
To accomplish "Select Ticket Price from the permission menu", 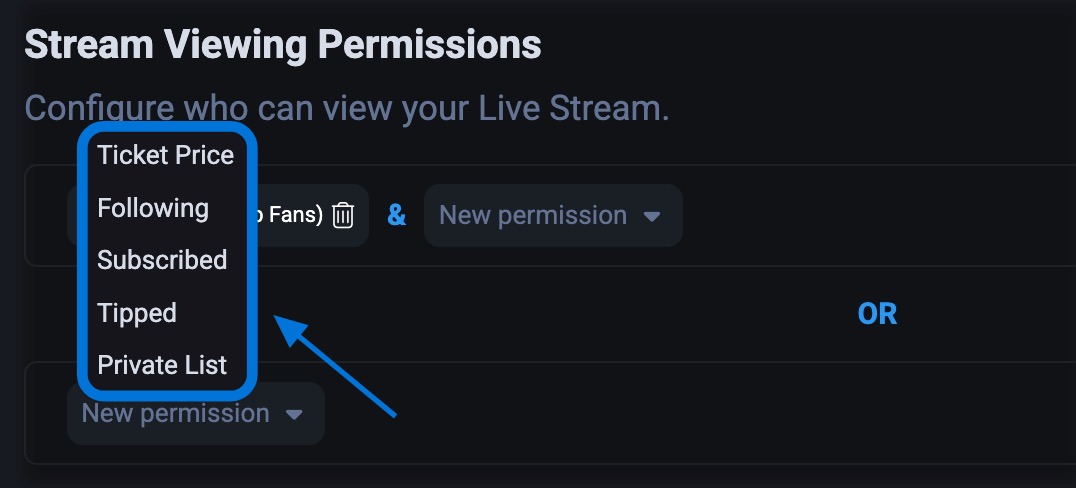I will point(165,155).
